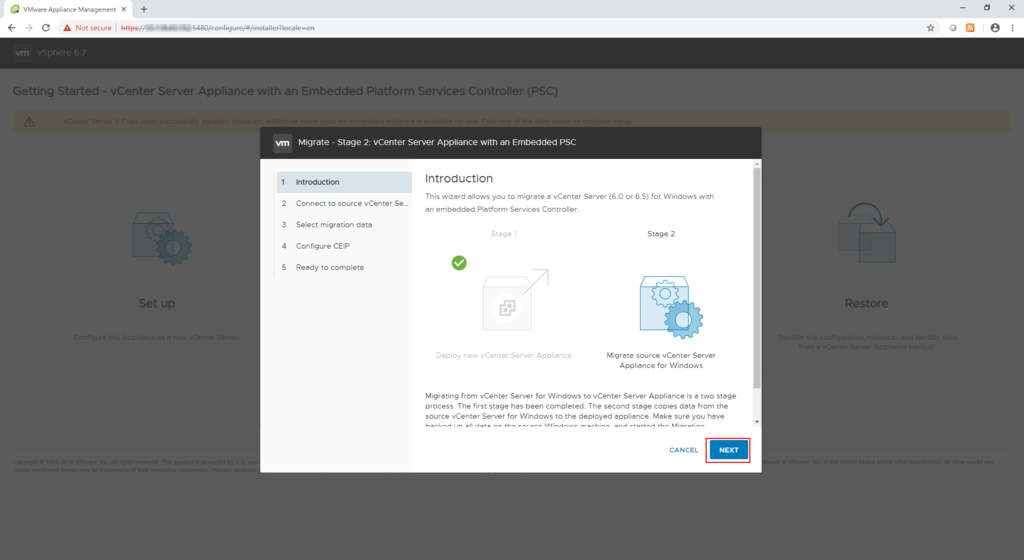Viewport: 1024px width, 560px height.
Task: Jump to Configure CEIP step
Action: [x=344, y=246]
